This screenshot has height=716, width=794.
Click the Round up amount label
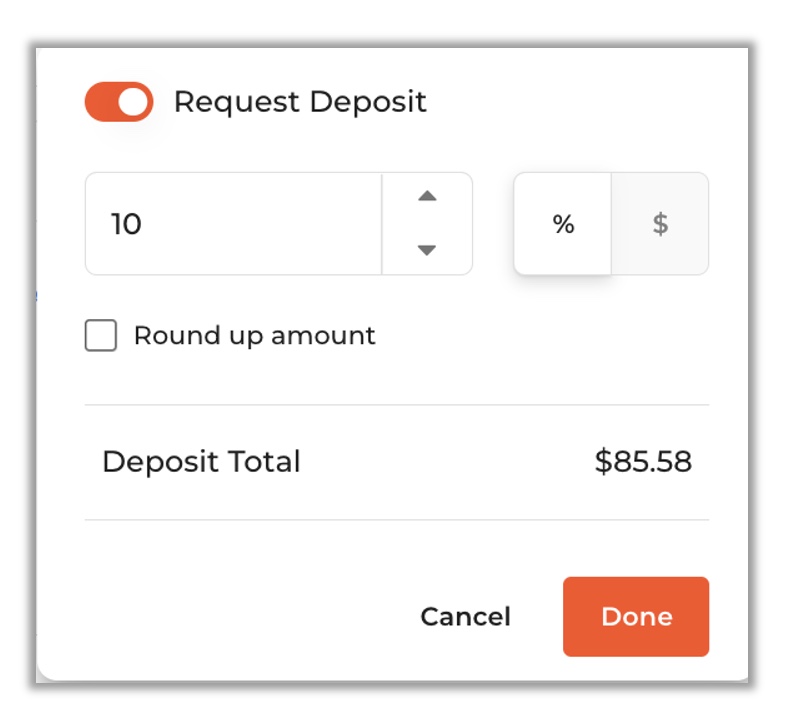pos(255,336)
